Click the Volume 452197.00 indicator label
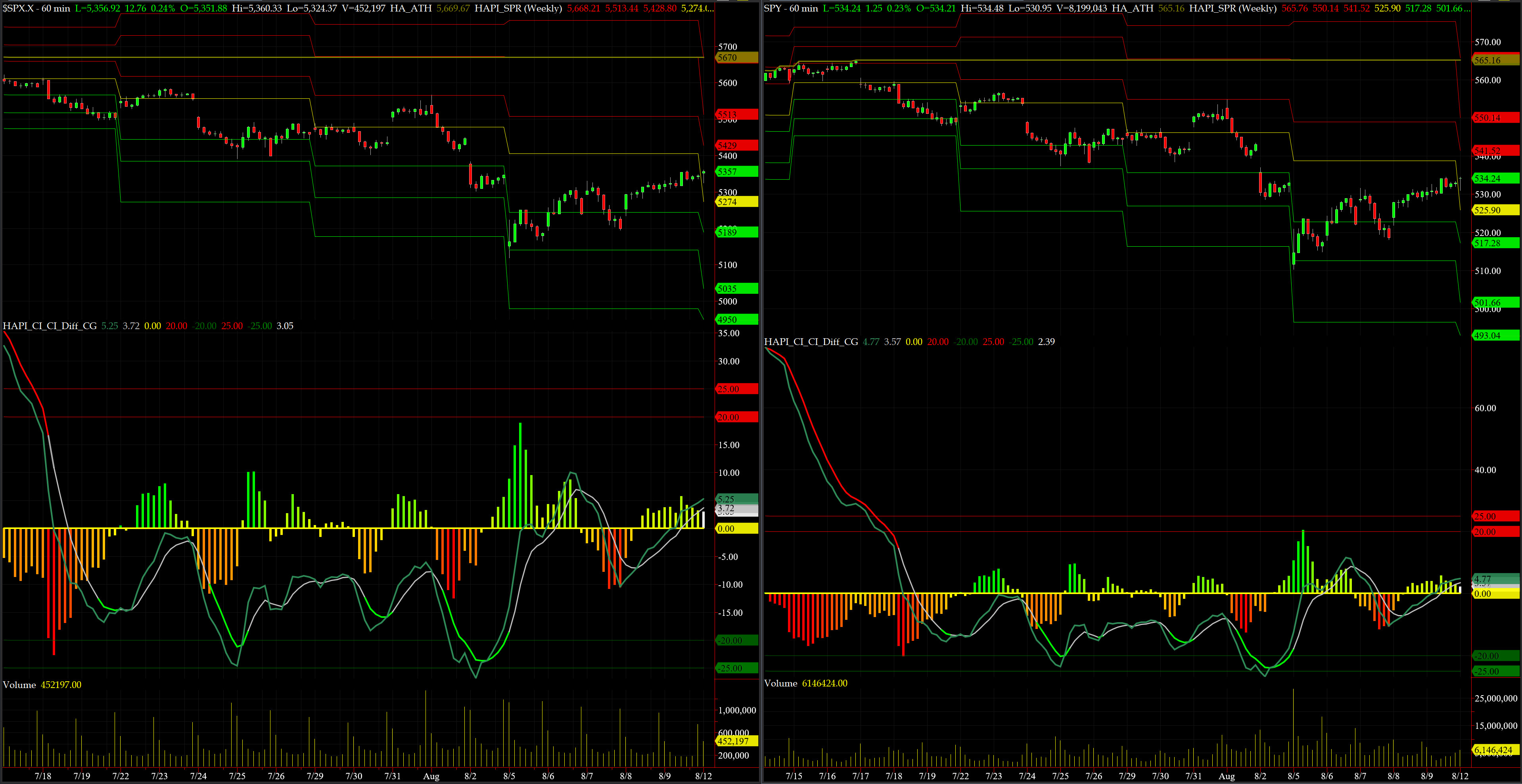 [x=41, y=685]
